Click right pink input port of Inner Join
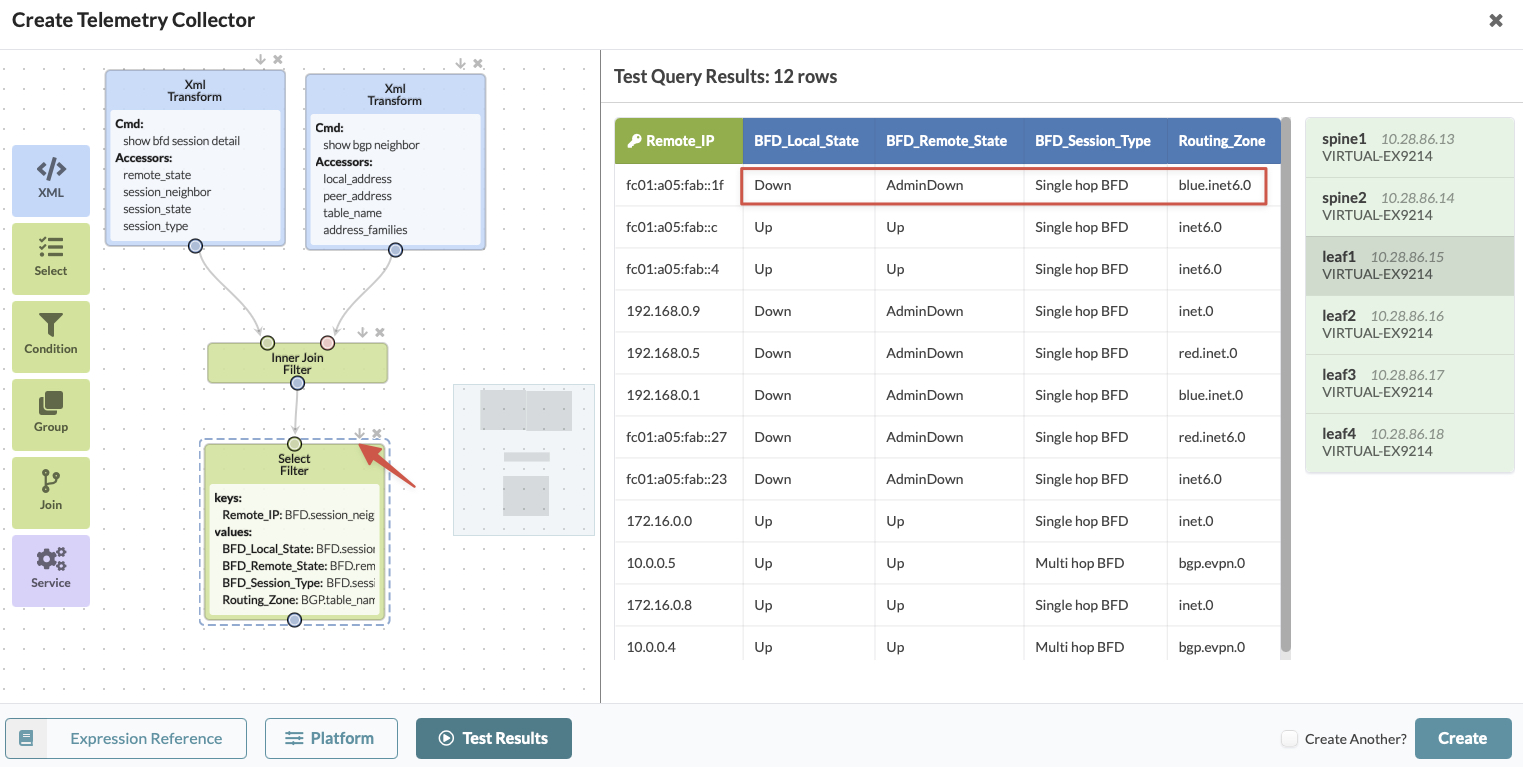 click(x=327, y=343)
